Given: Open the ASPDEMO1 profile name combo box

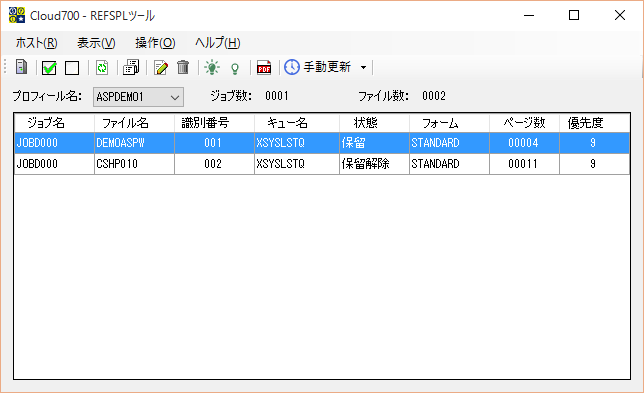Looking at the screenshot, I should pyautogui.click(x=138, y=97).
